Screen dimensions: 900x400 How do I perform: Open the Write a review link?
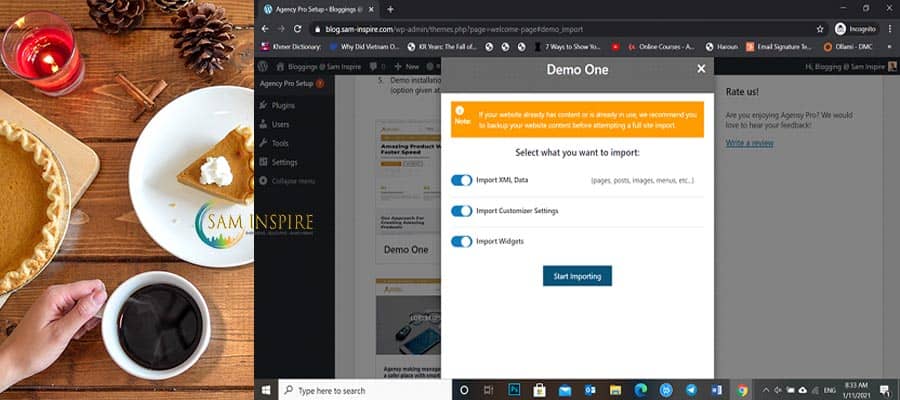749,143
